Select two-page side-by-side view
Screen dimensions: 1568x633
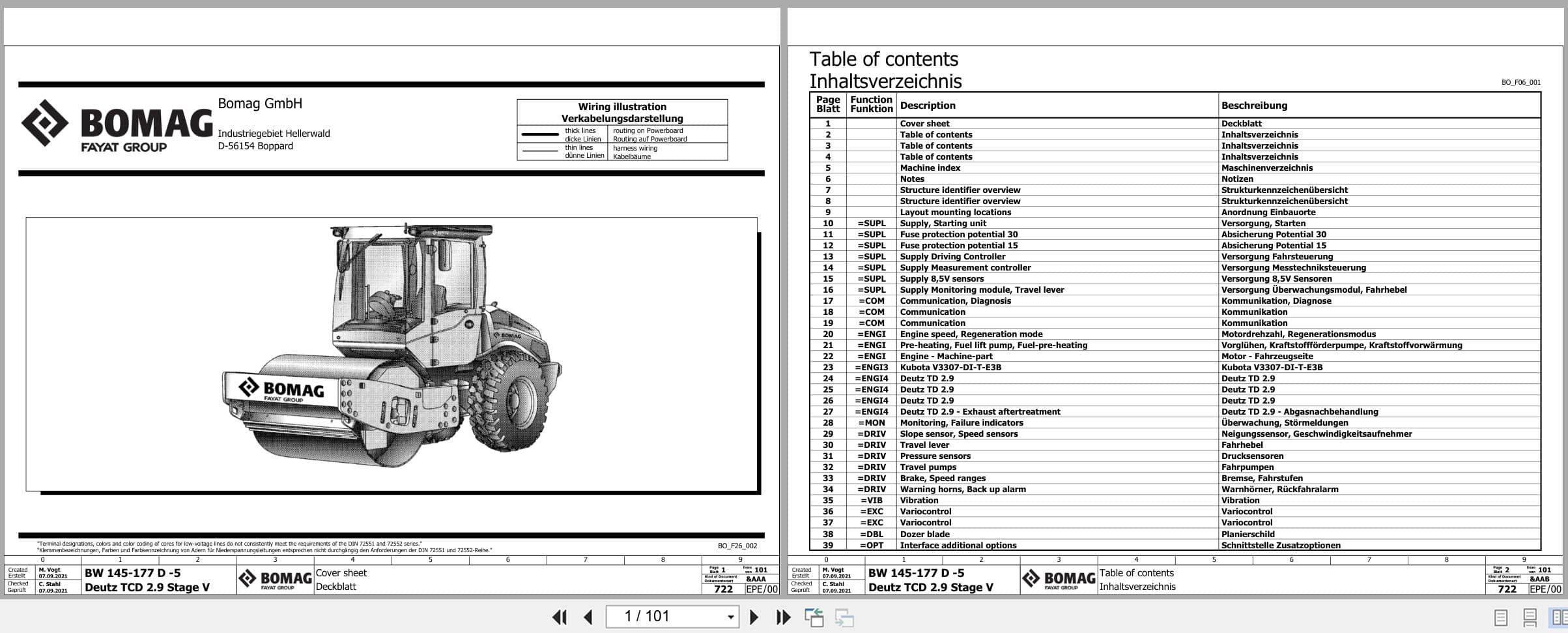[x=1559, y=617]
